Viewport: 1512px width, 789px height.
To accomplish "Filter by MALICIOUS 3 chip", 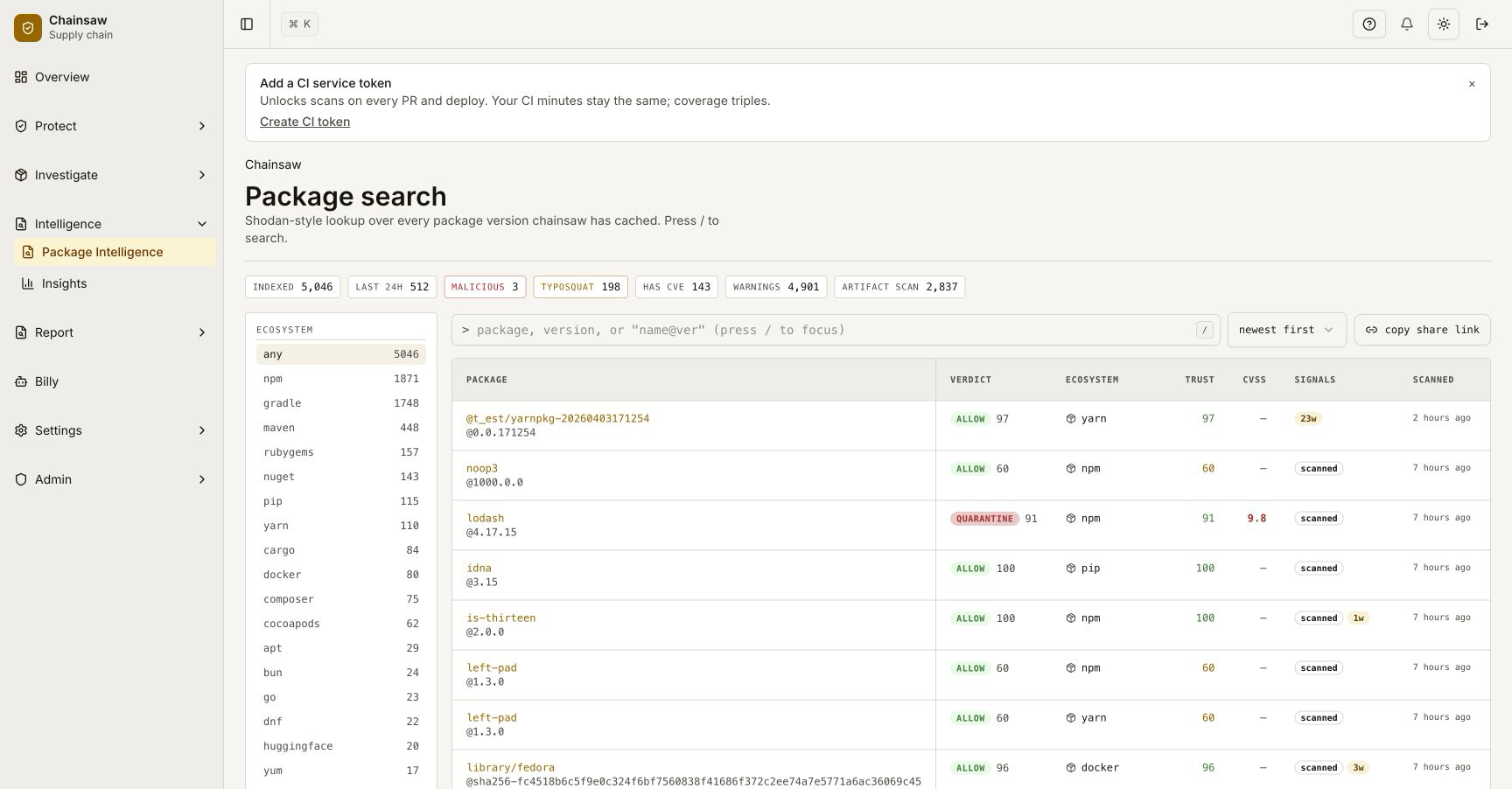I will click(x=485, y=287).
